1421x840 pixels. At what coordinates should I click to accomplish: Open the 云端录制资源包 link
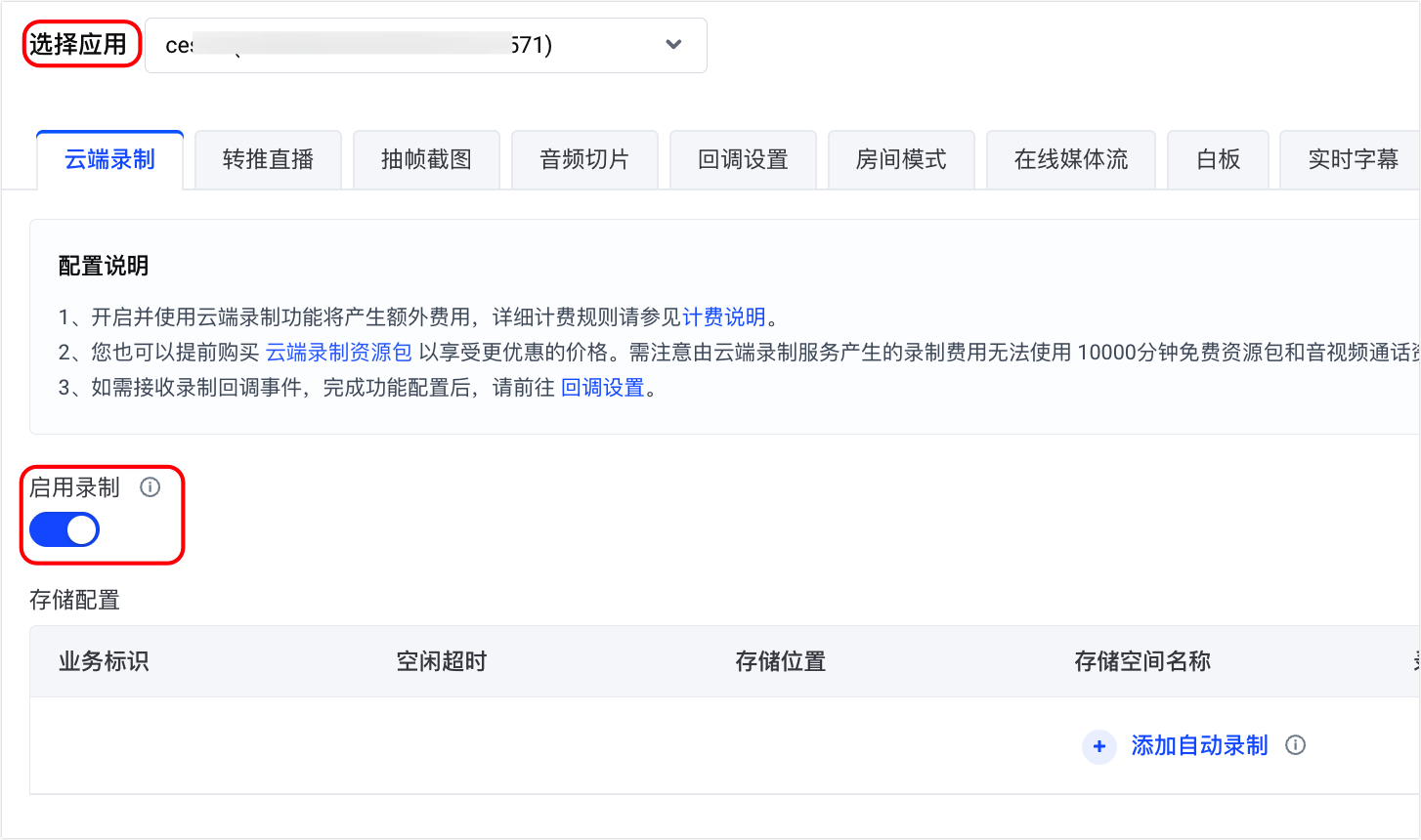pyautogui.click(x=339, y=353)
